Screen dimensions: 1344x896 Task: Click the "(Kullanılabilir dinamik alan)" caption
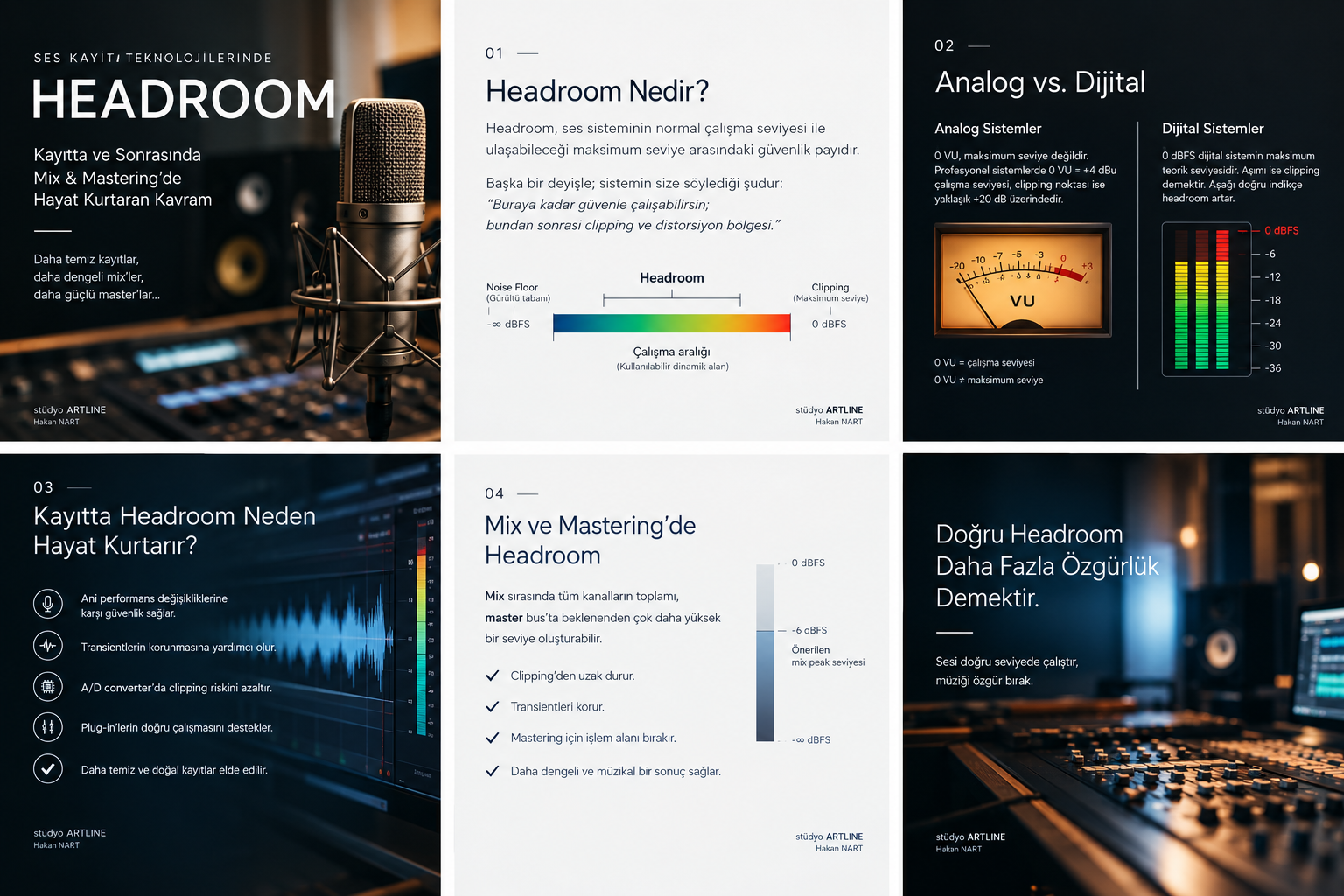click(x=672, y=367)
